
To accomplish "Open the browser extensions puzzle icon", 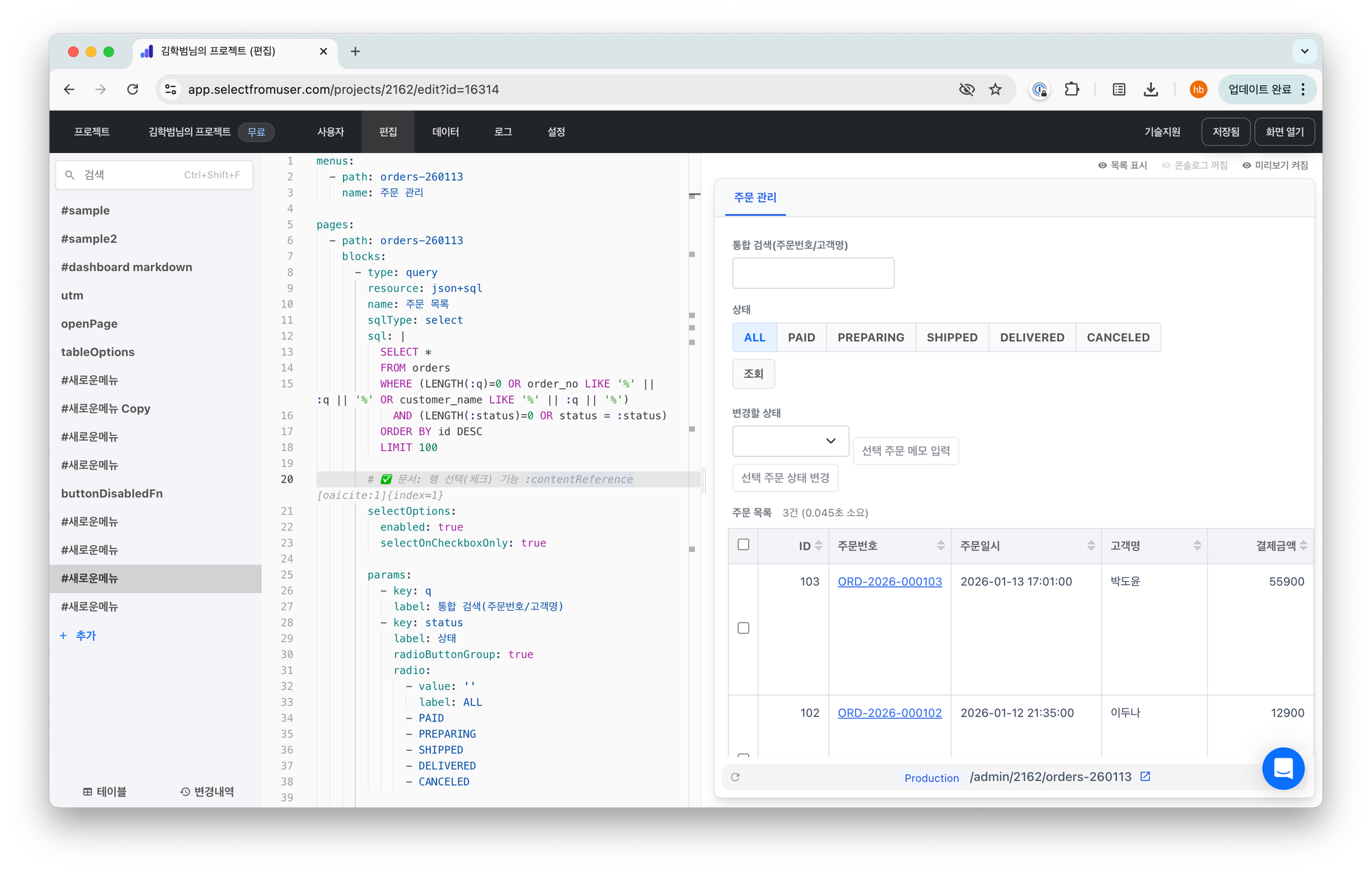I will (x=1072, y=89).
